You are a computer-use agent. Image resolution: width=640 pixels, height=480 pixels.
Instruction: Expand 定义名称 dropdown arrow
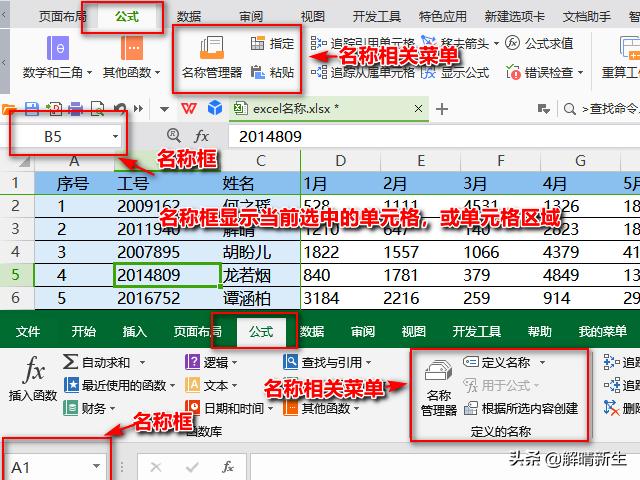(542, 362)
